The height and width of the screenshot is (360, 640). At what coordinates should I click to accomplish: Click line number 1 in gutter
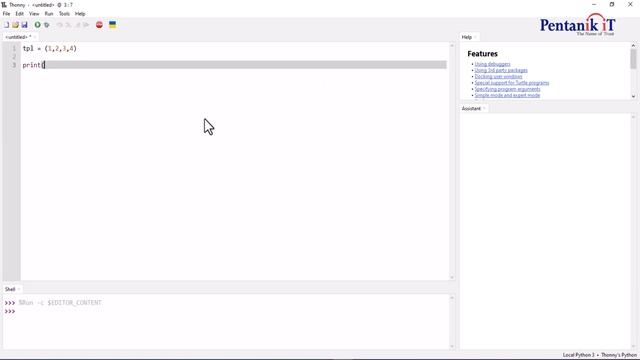tap(14, 48)
